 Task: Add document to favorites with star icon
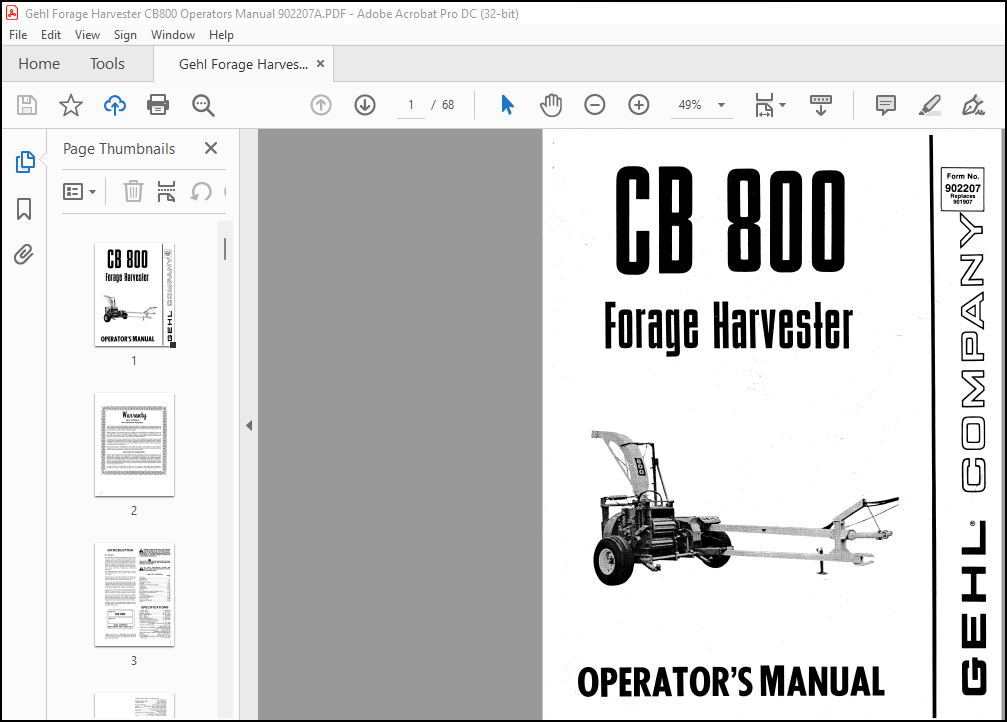(x=71, y=105)
